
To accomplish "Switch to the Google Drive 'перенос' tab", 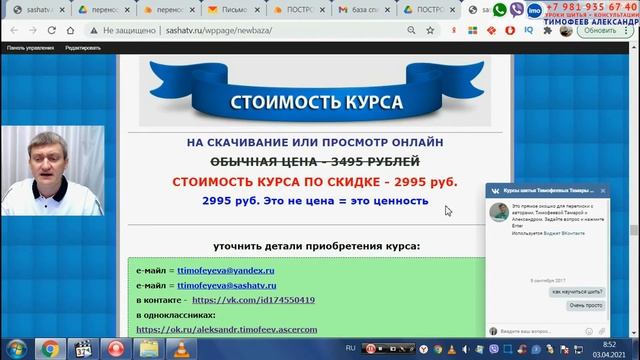I will [x=104, y=10].
